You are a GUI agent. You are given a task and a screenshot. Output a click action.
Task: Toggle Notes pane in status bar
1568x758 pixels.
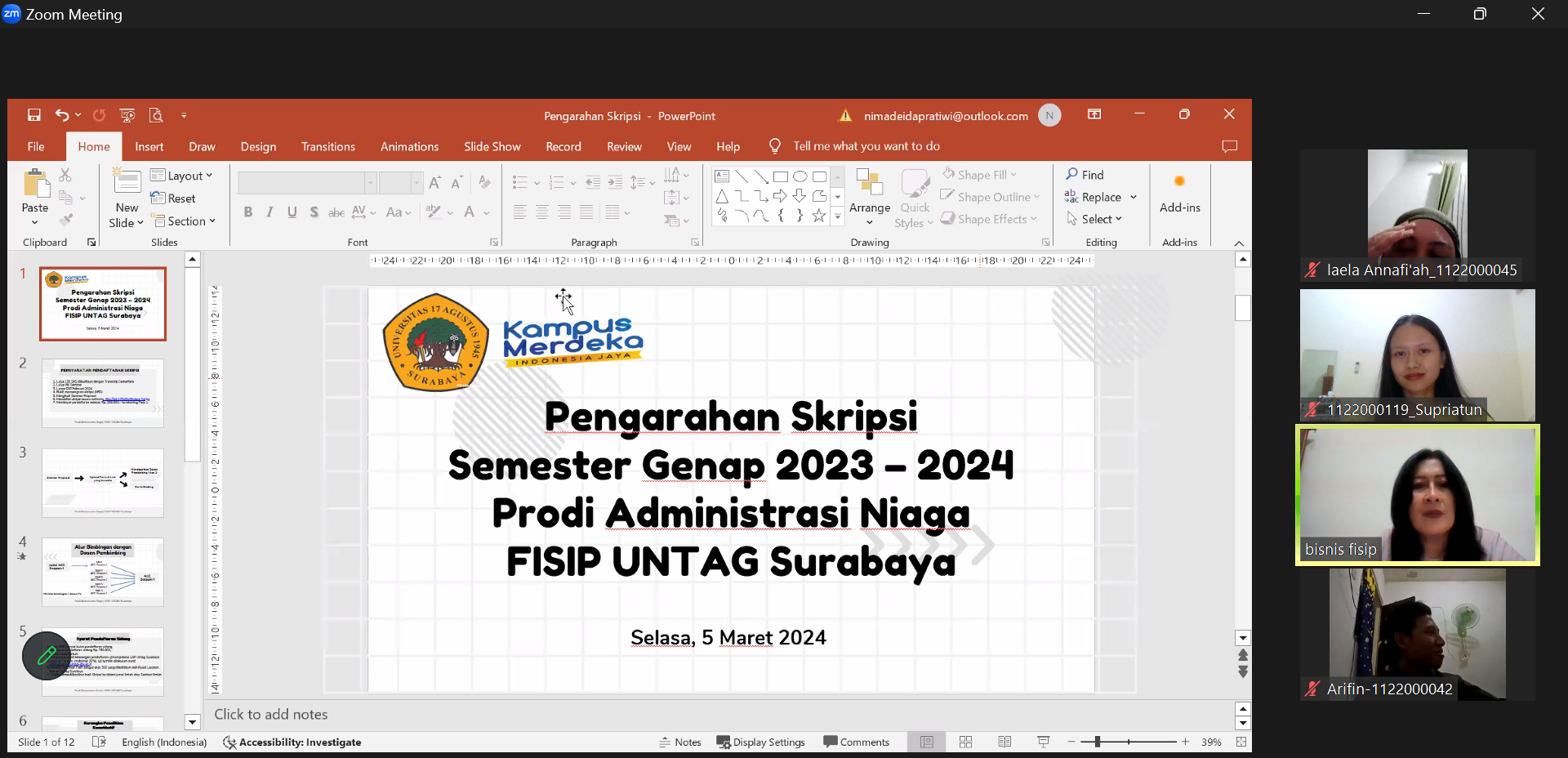pyautogui.click(x=680, y=742)
